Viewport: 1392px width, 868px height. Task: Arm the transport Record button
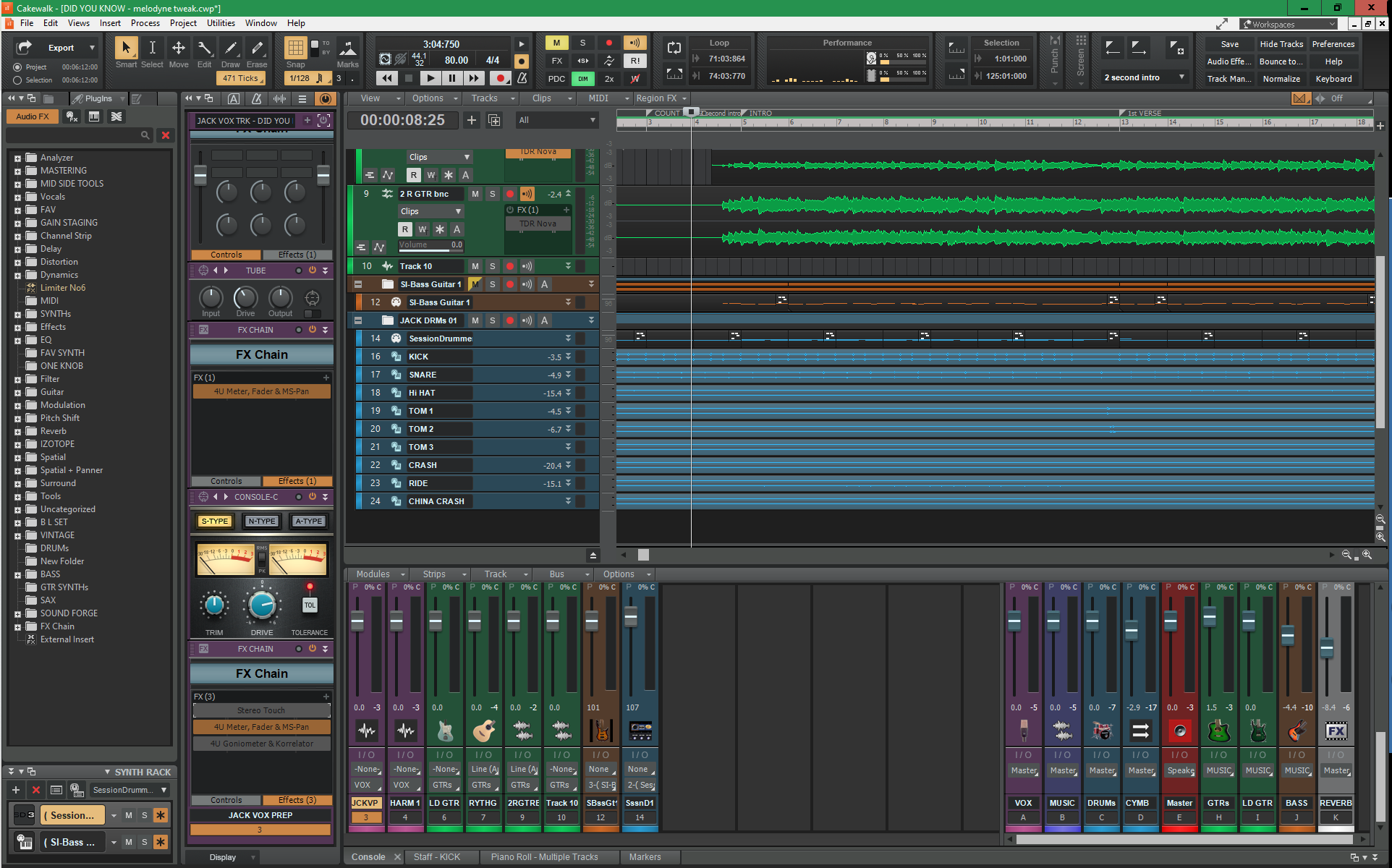click(499, 78)
